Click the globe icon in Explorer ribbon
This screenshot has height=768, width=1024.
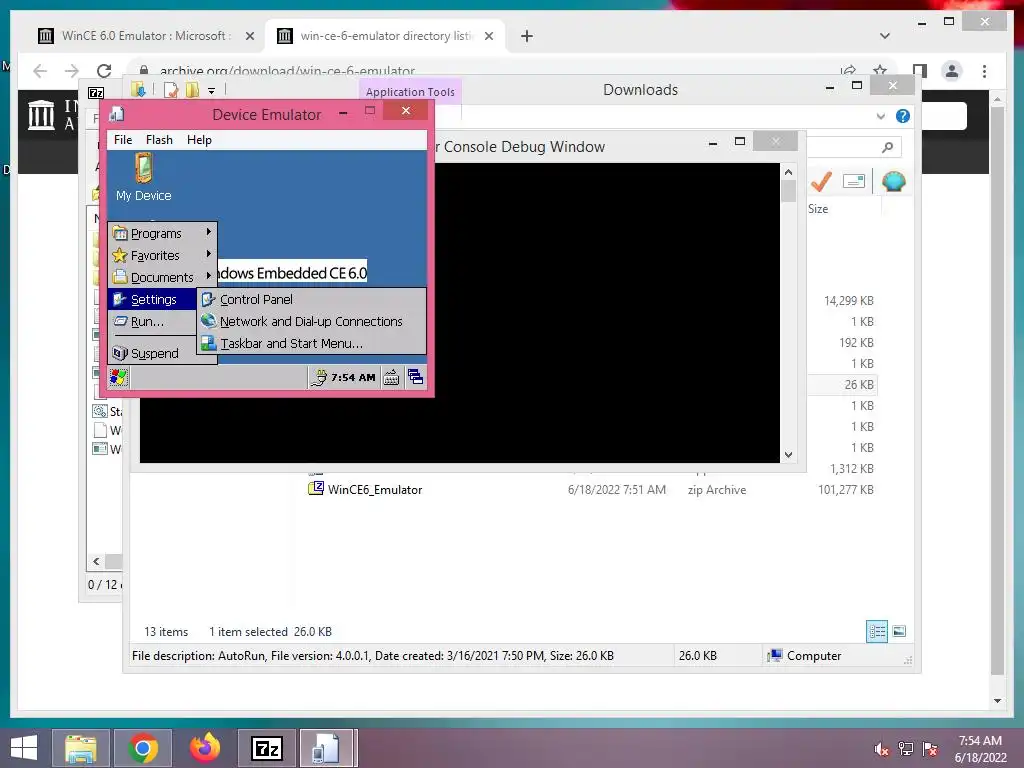pos(893,181)
